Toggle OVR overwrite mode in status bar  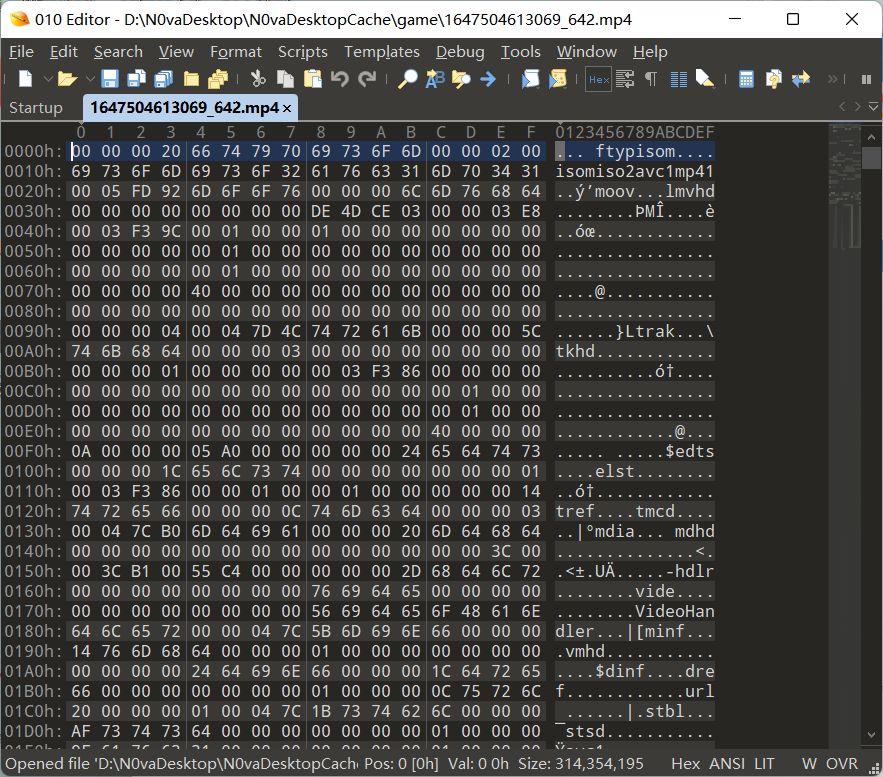pos(842,763)
